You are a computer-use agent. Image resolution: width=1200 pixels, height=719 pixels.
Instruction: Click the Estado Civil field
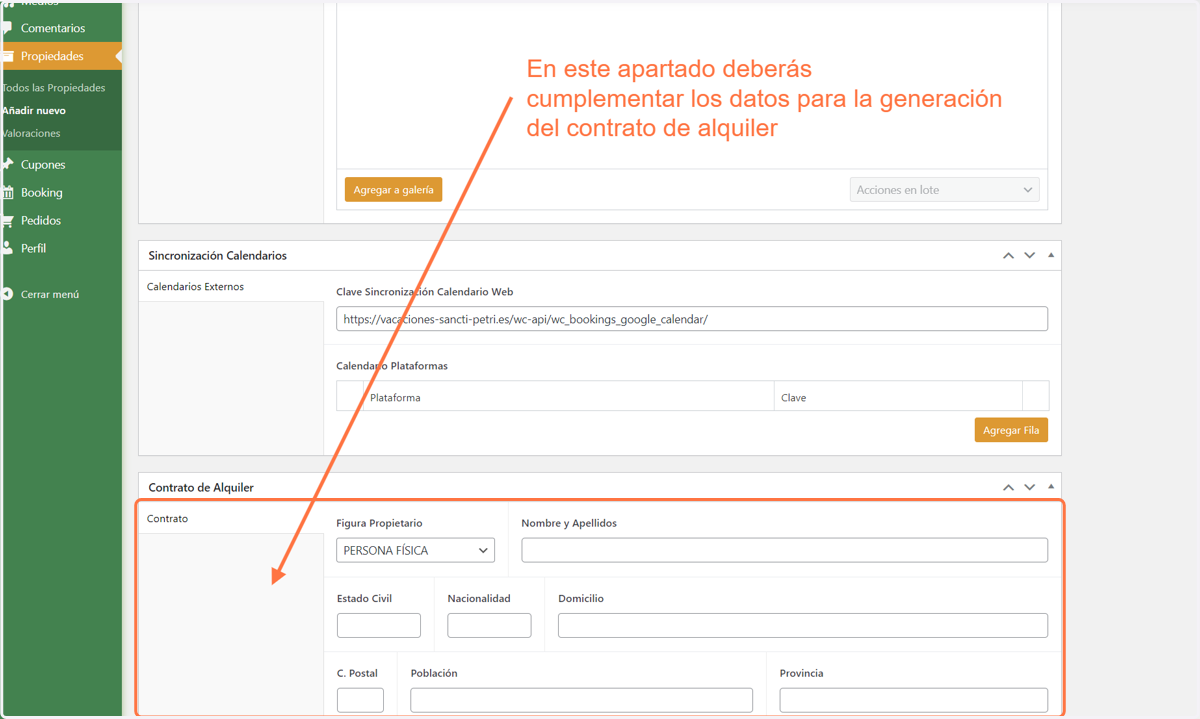379,625
